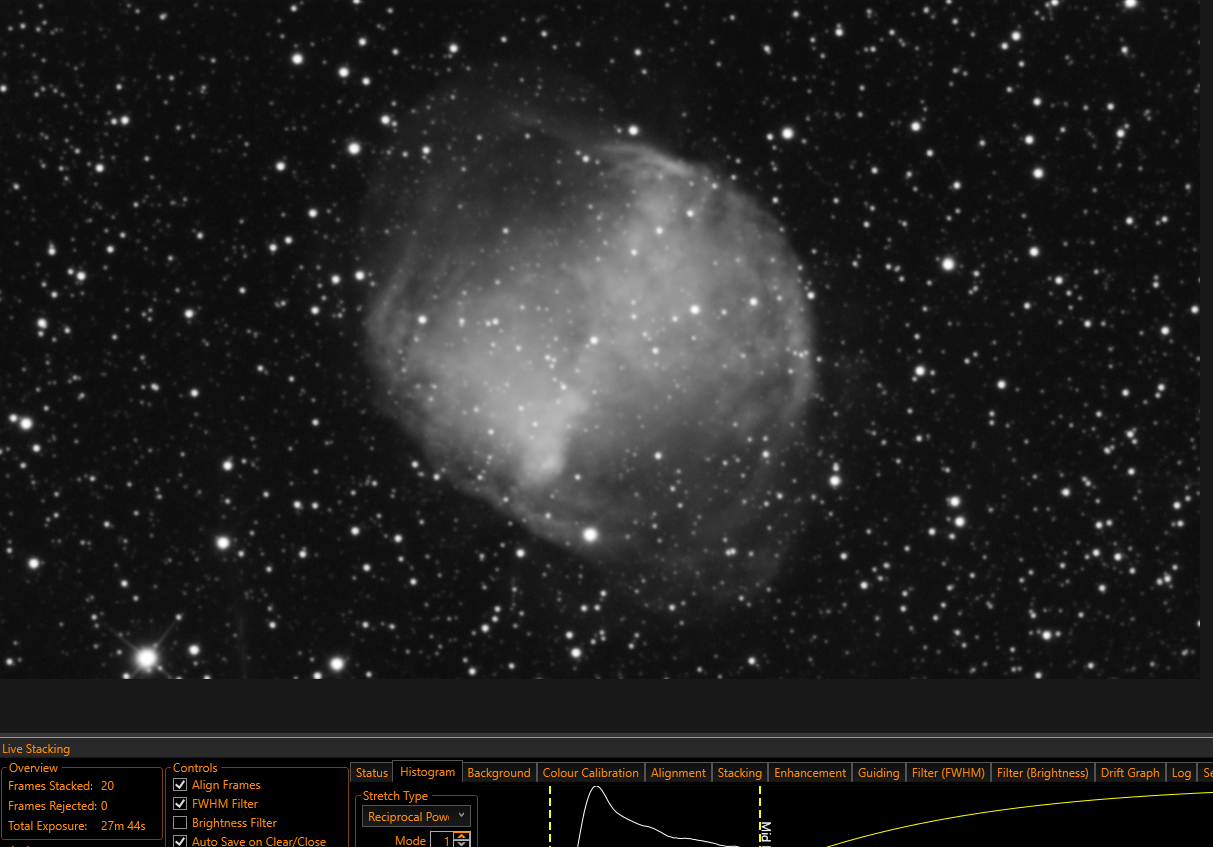Open the Background tab
Screen dimensions: 1213x847
coord(499,773)
